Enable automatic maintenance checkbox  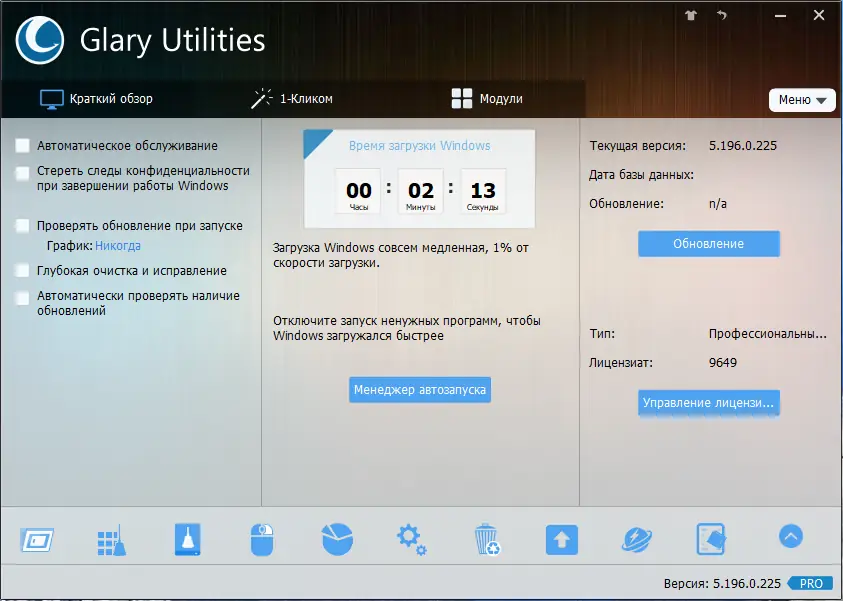[x=21, y=145]
